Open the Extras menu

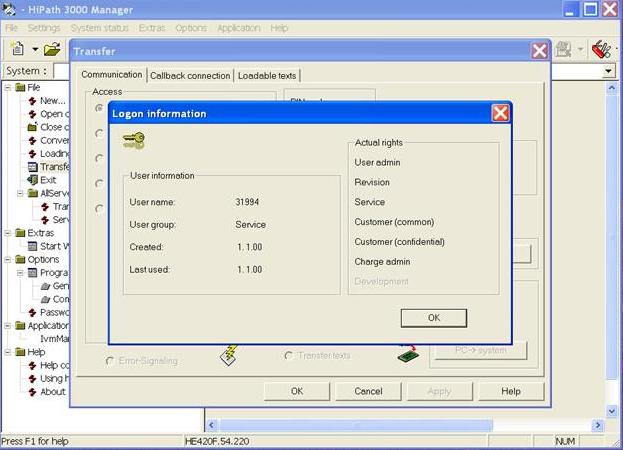(x=152, y=28)
